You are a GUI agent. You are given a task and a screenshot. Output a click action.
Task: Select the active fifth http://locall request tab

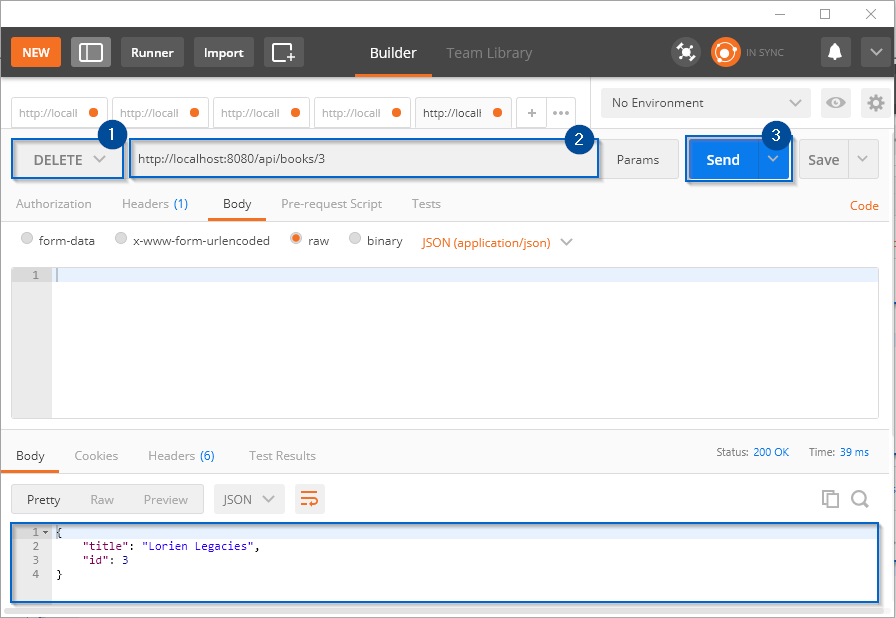[463, 113]
